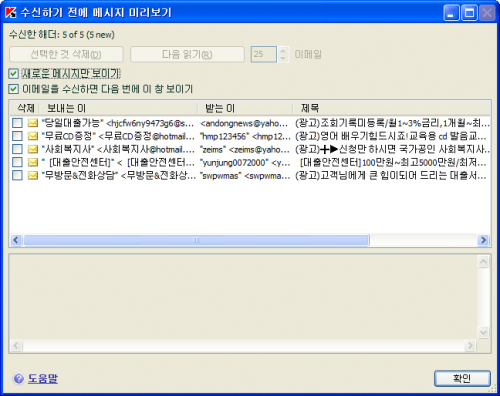Toggle 이메일을 수신하면 다음 번에 이 창 보이기
Screen dimensions: 500x396
[x=13, y=89]
